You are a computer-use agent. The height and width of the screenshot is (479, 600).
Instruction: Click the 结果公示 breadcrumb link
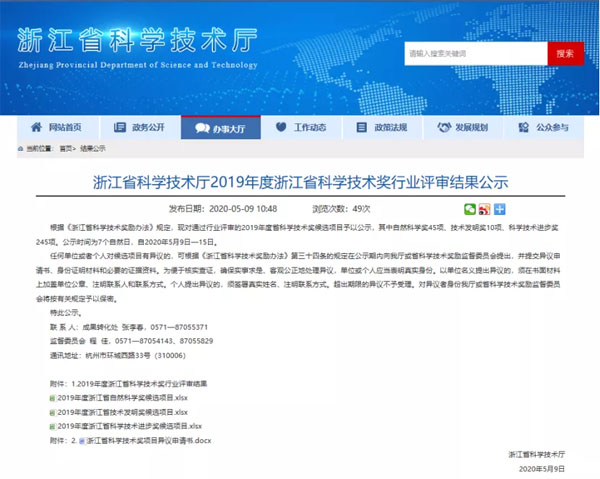(x=93, y=148)
